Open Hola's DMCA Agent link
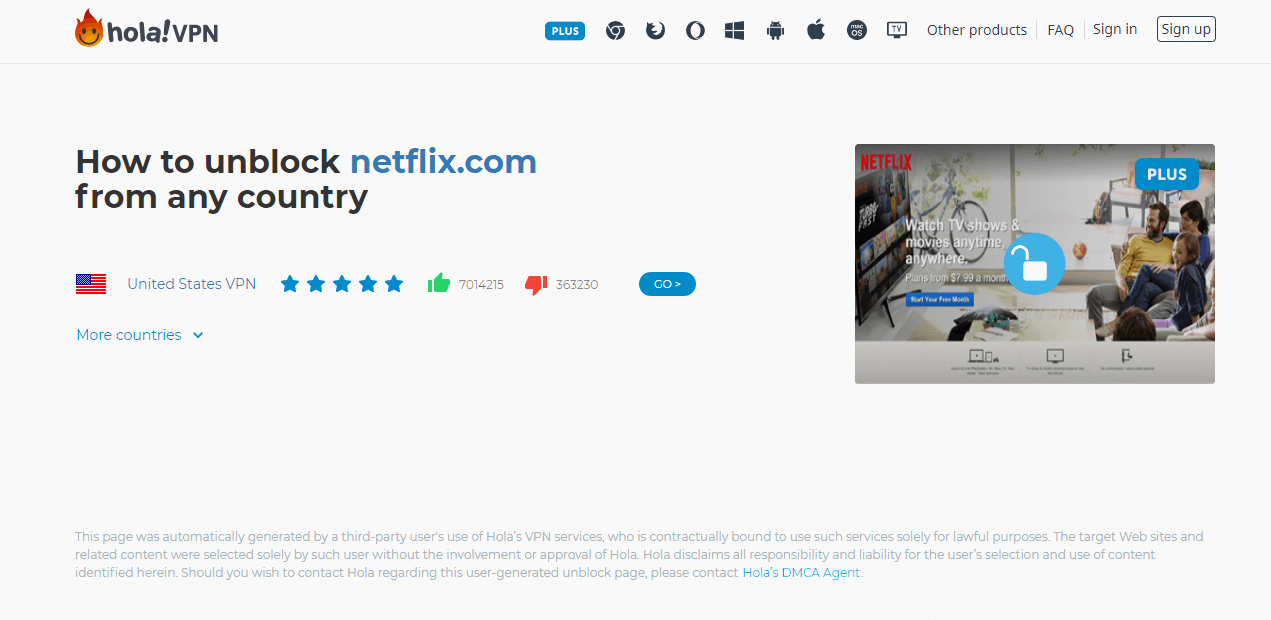The height and width of the screenshot is (620, 1271). [x=801, y=573]
